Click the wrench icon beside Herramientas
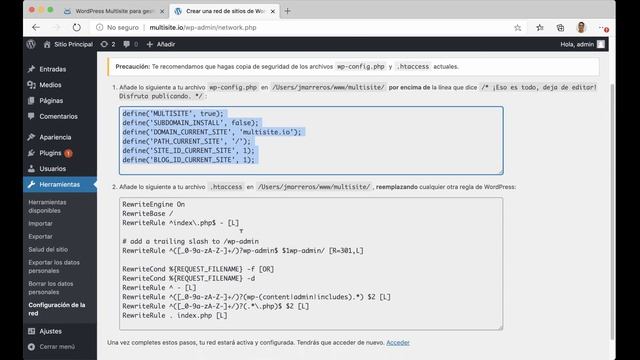Image resolution: width=640 pixels, height=360 pixels. point(31,184)
